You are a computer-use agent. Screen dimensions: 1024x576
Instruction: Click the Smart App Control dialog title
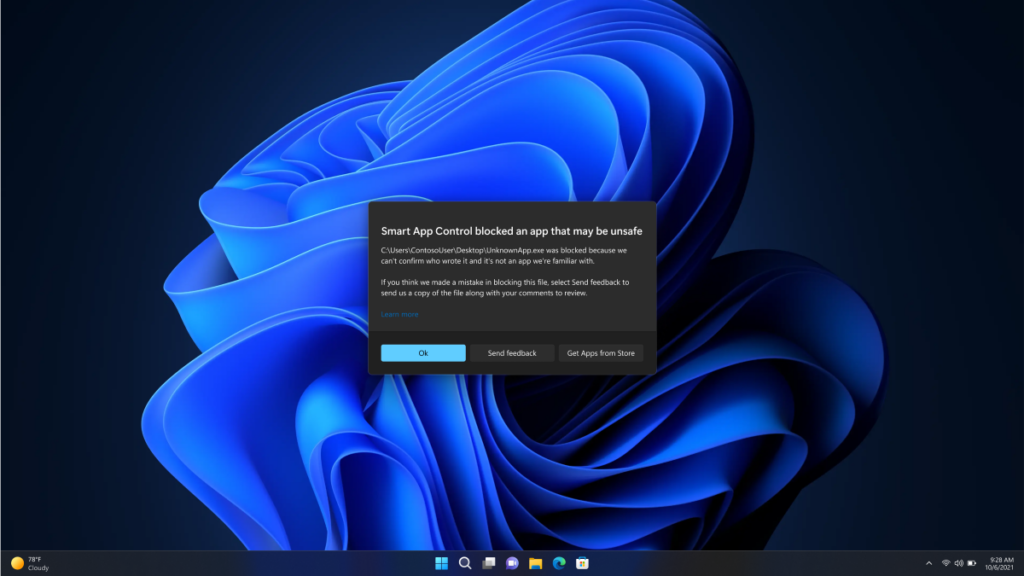tap(512, 230)
